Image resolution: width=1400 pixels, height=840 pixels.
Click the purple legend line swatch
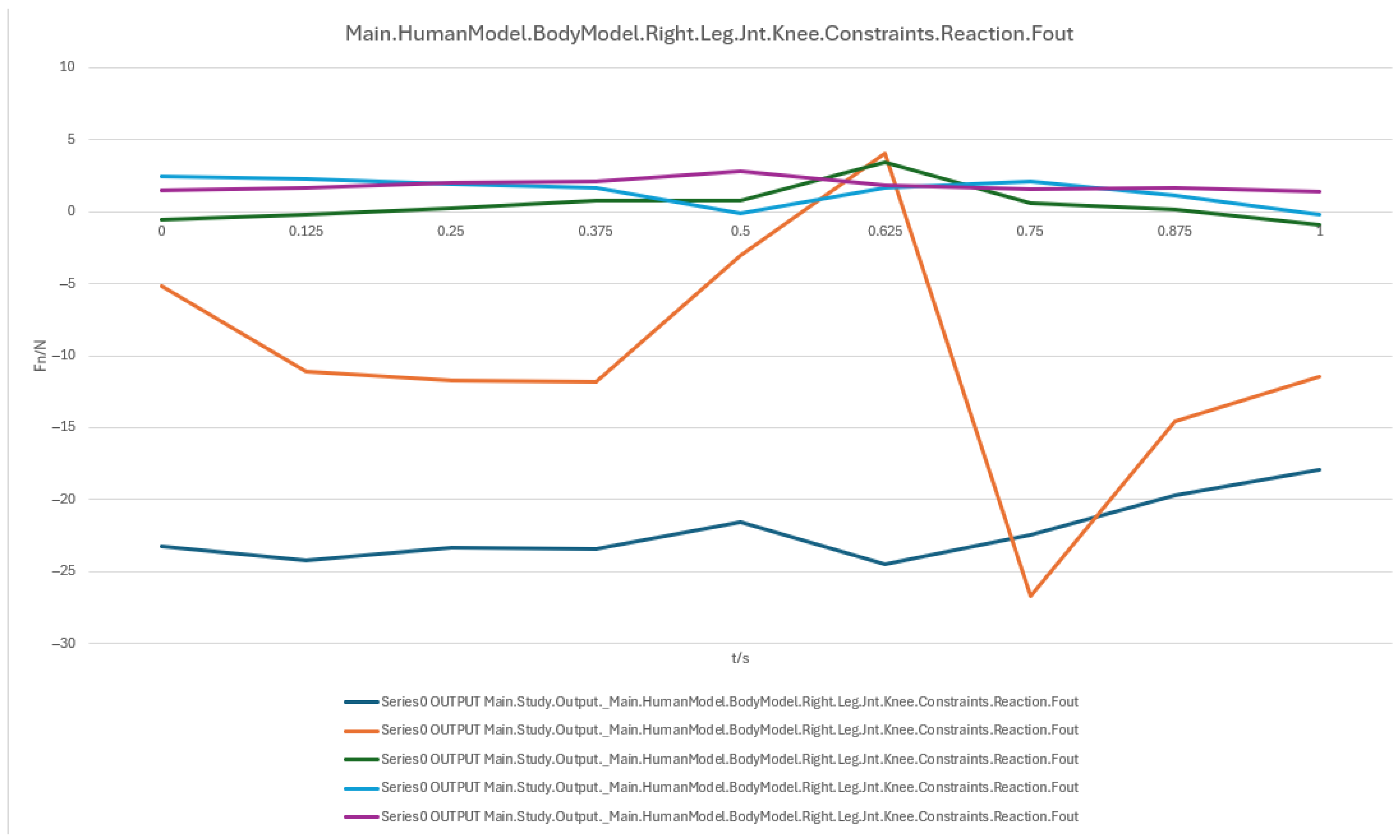click(361, 816)
